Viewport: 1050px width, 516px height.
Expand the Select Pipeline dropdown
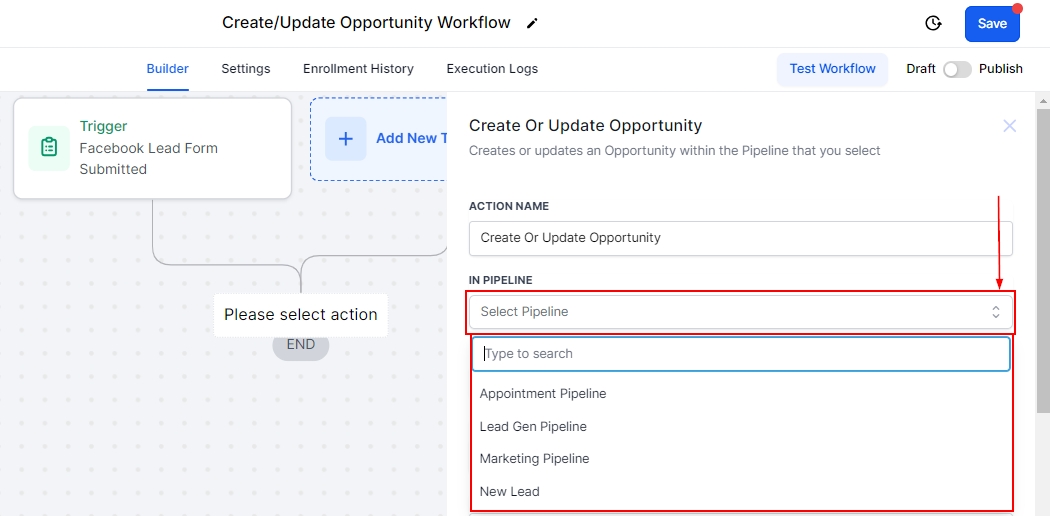click(740, 312)
